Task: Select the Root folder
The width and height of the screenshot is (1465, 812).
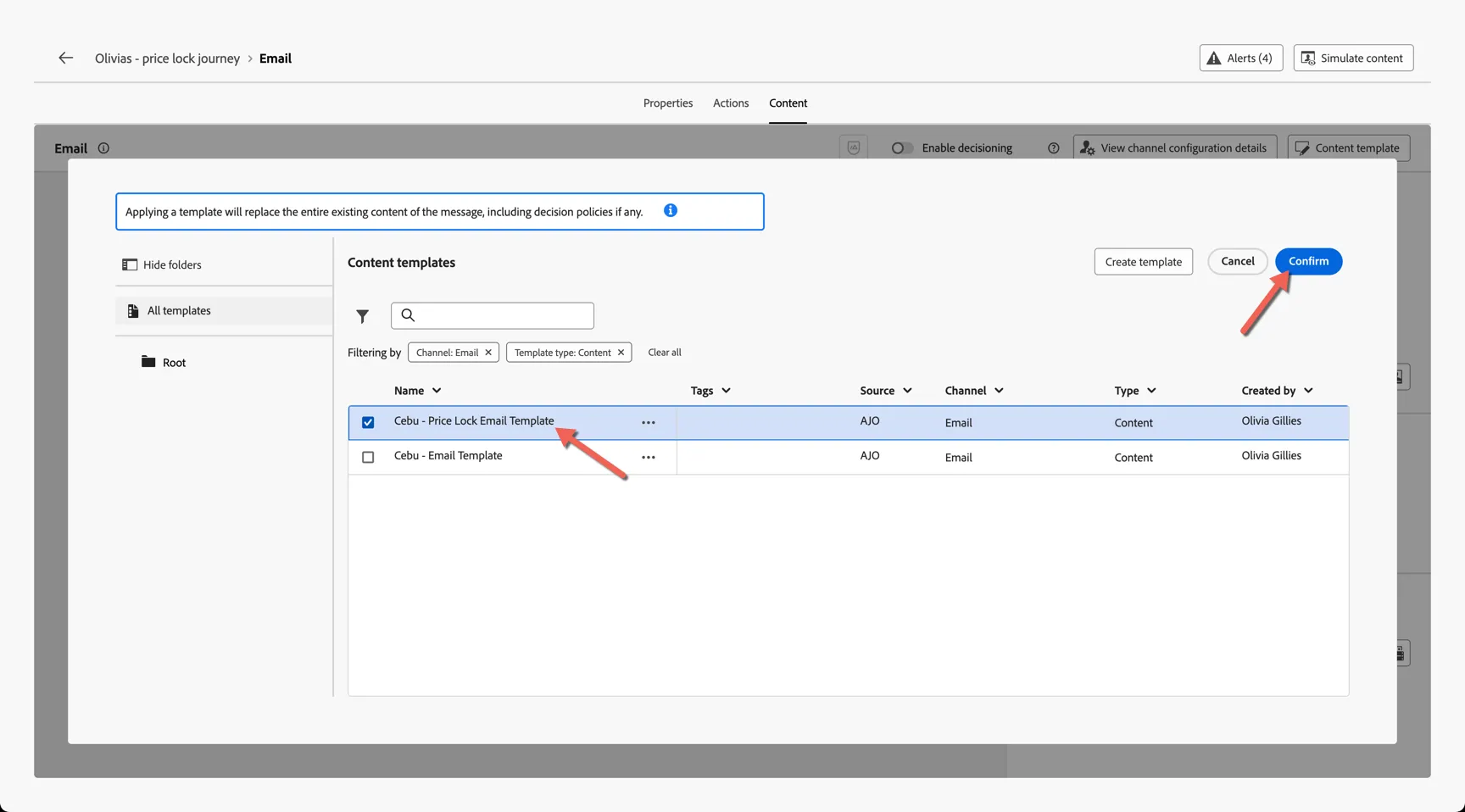Action: click(164, 362)
